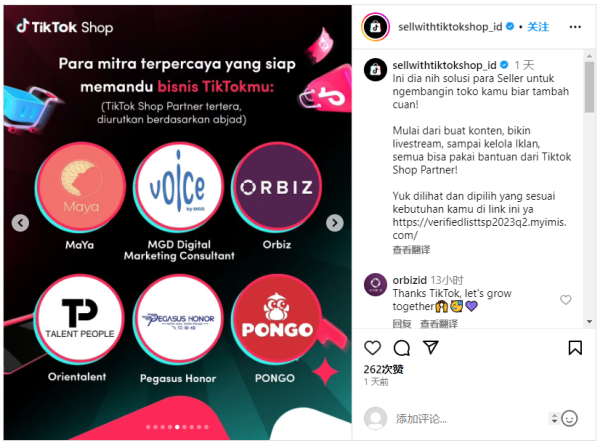Go to next carousel slide arrow
Viewport: 600px width, 443px height.
(x=334, y=223)
